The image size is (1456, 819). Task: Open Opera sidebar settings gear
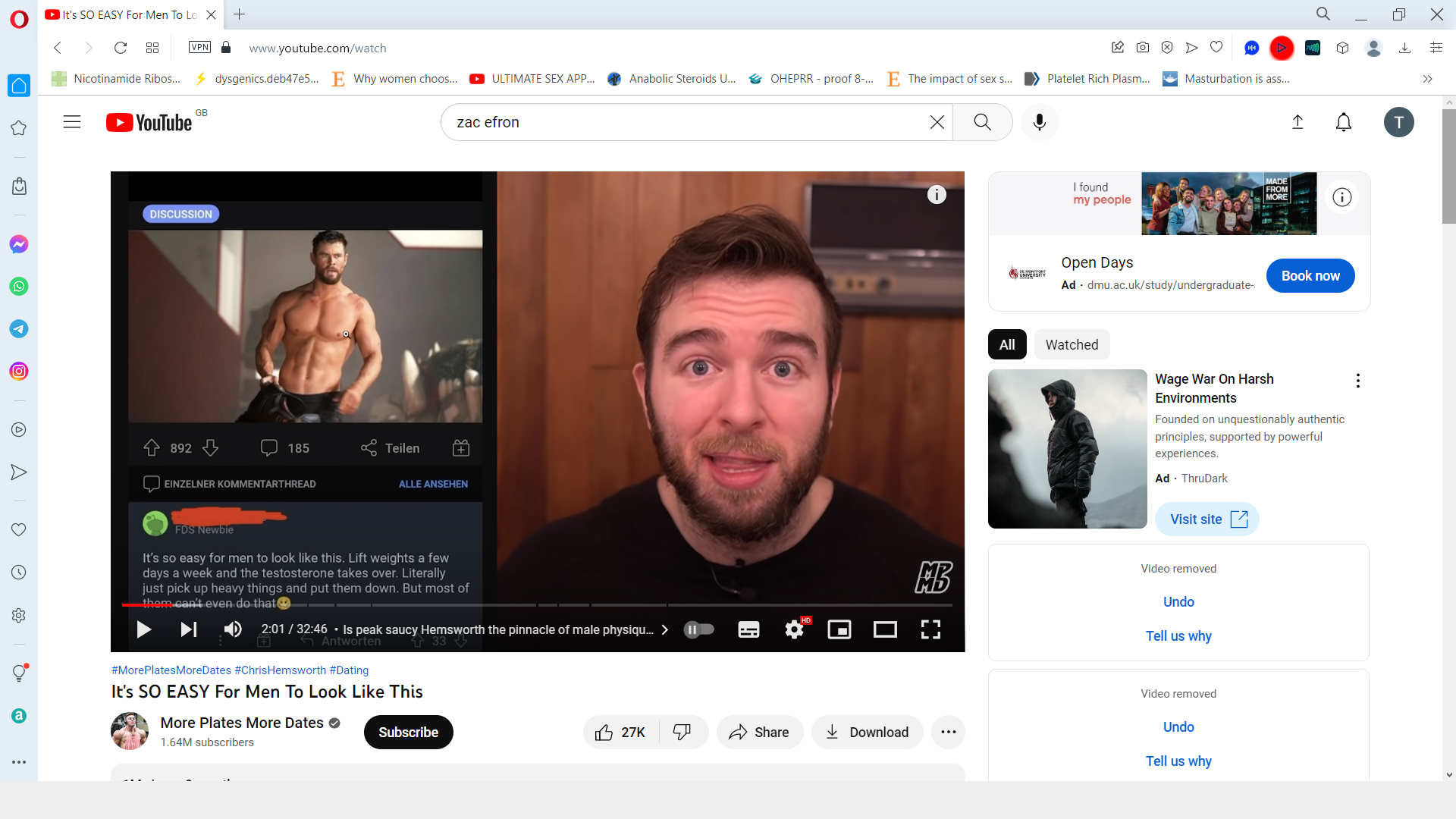click(19, 616)
